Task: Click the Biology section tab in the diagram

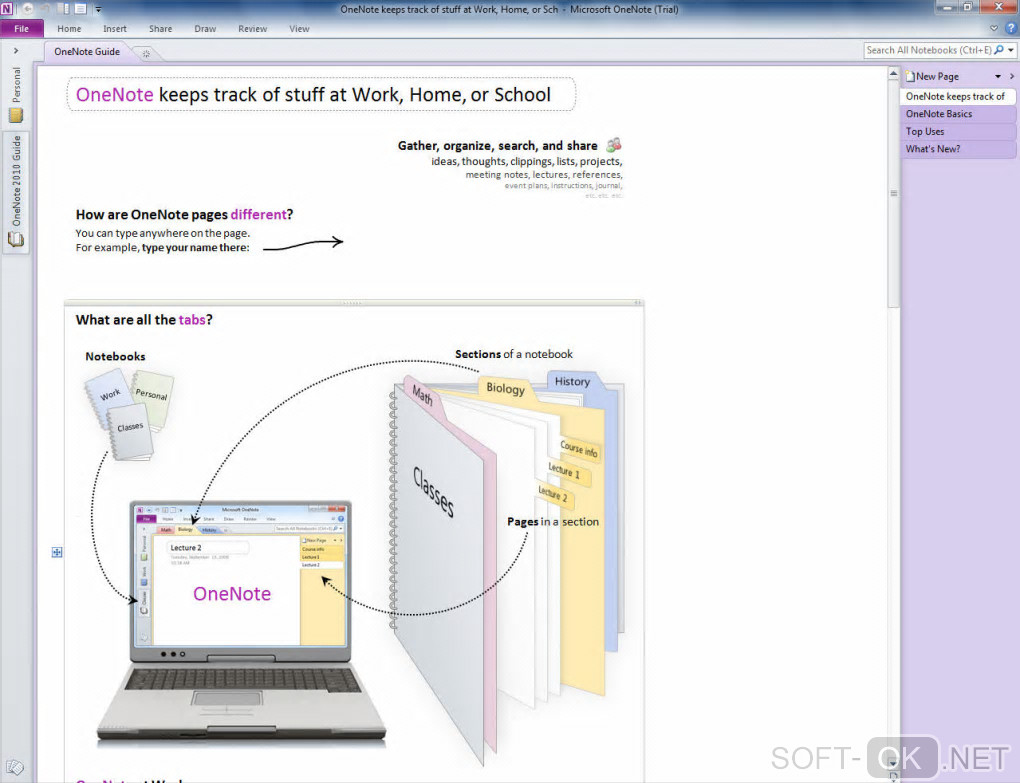Action: 505,388
